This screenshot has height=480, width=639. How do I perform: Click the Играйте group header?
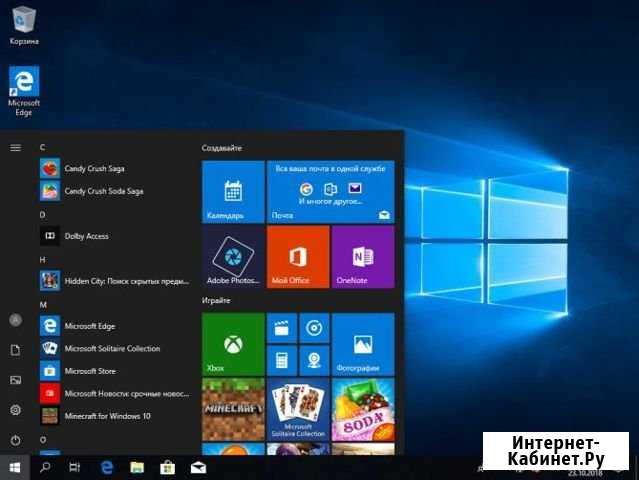pyautogui.click(x=216, y=300)
